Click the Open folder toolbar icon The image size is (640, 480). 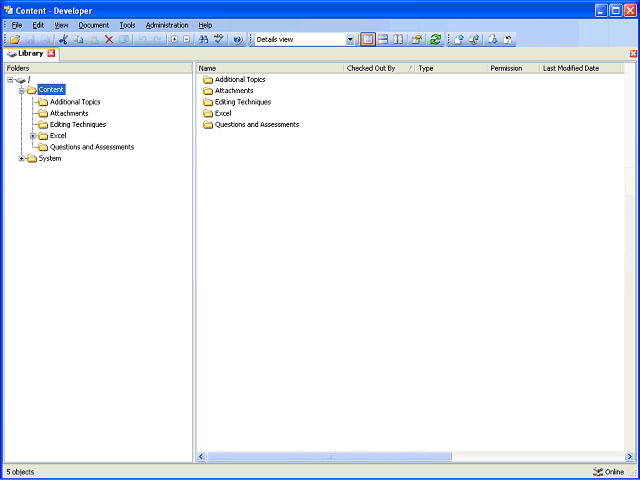[15, 40]
